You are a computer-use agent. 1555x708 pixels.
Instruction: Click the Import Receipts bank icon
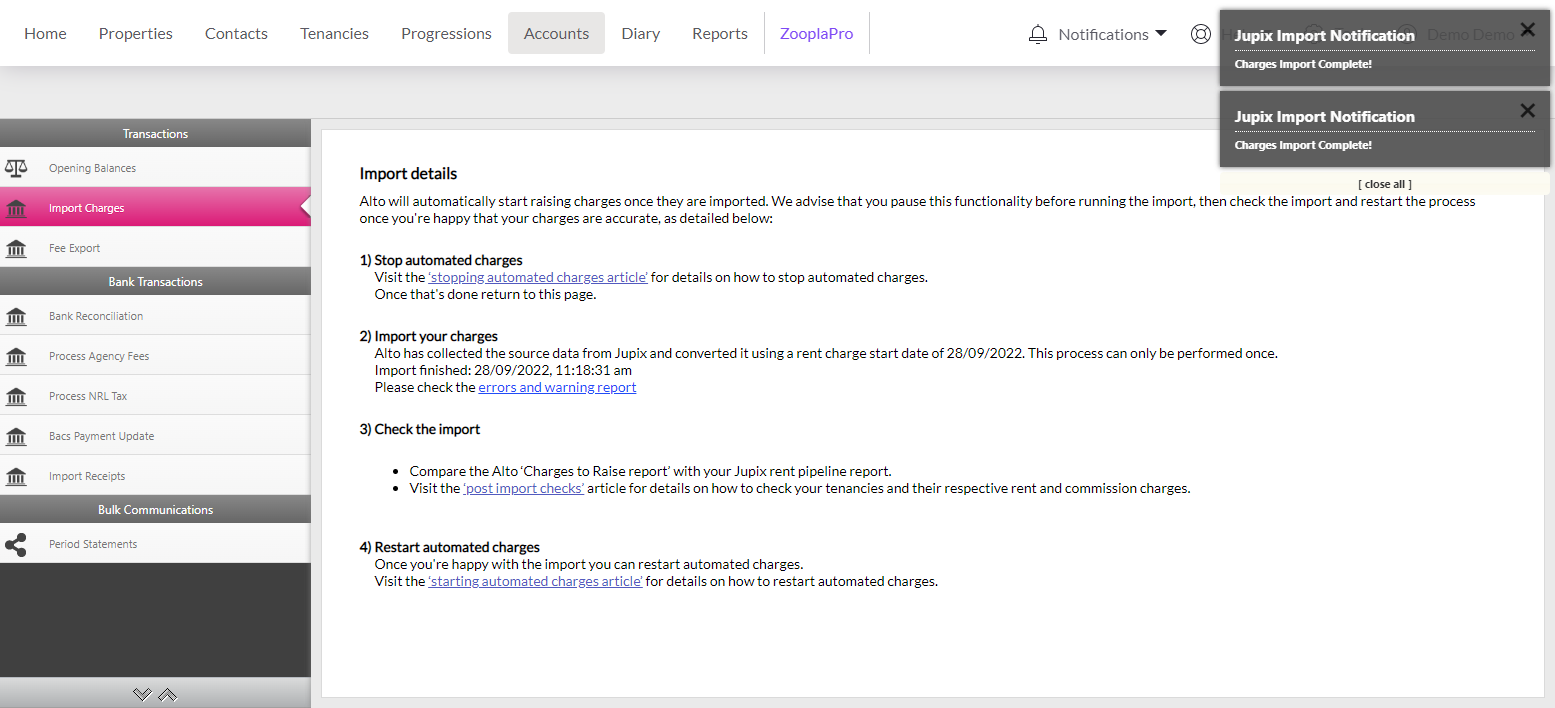pyautogui.click(x=16, y=476)
